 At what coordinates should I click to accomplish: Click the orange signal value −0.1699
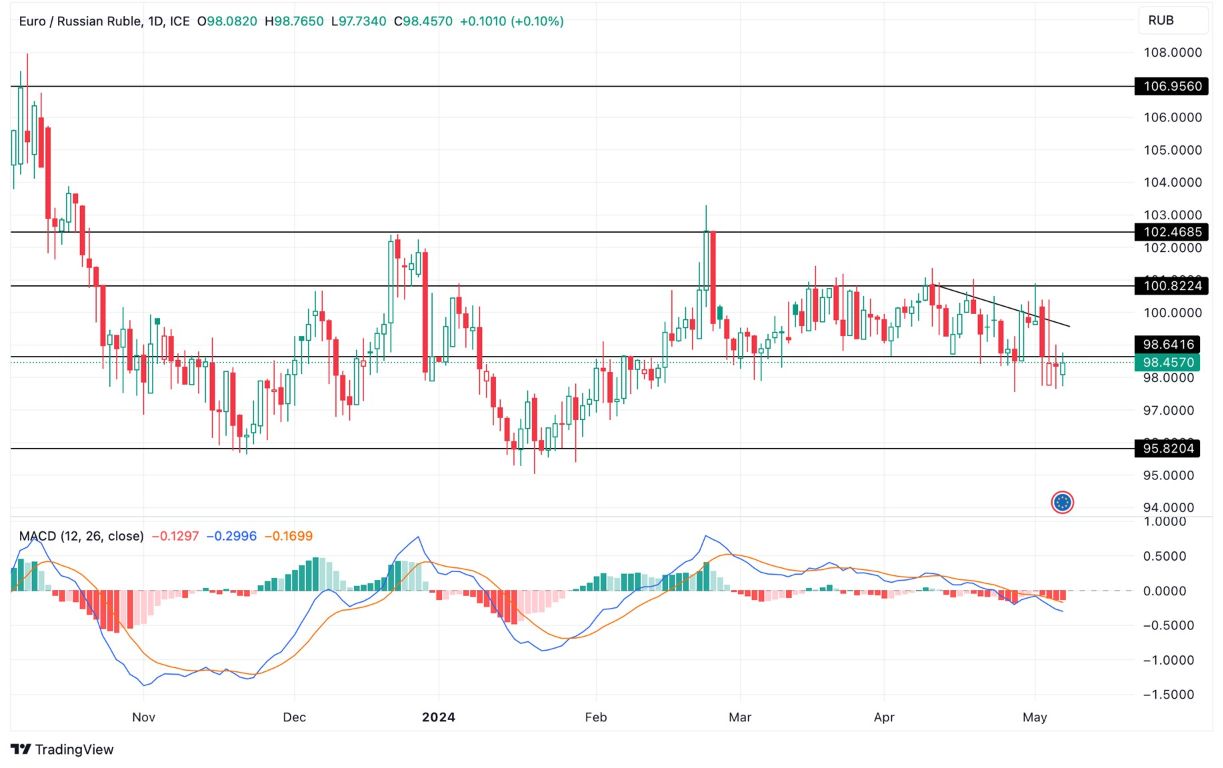coord(288,537)
